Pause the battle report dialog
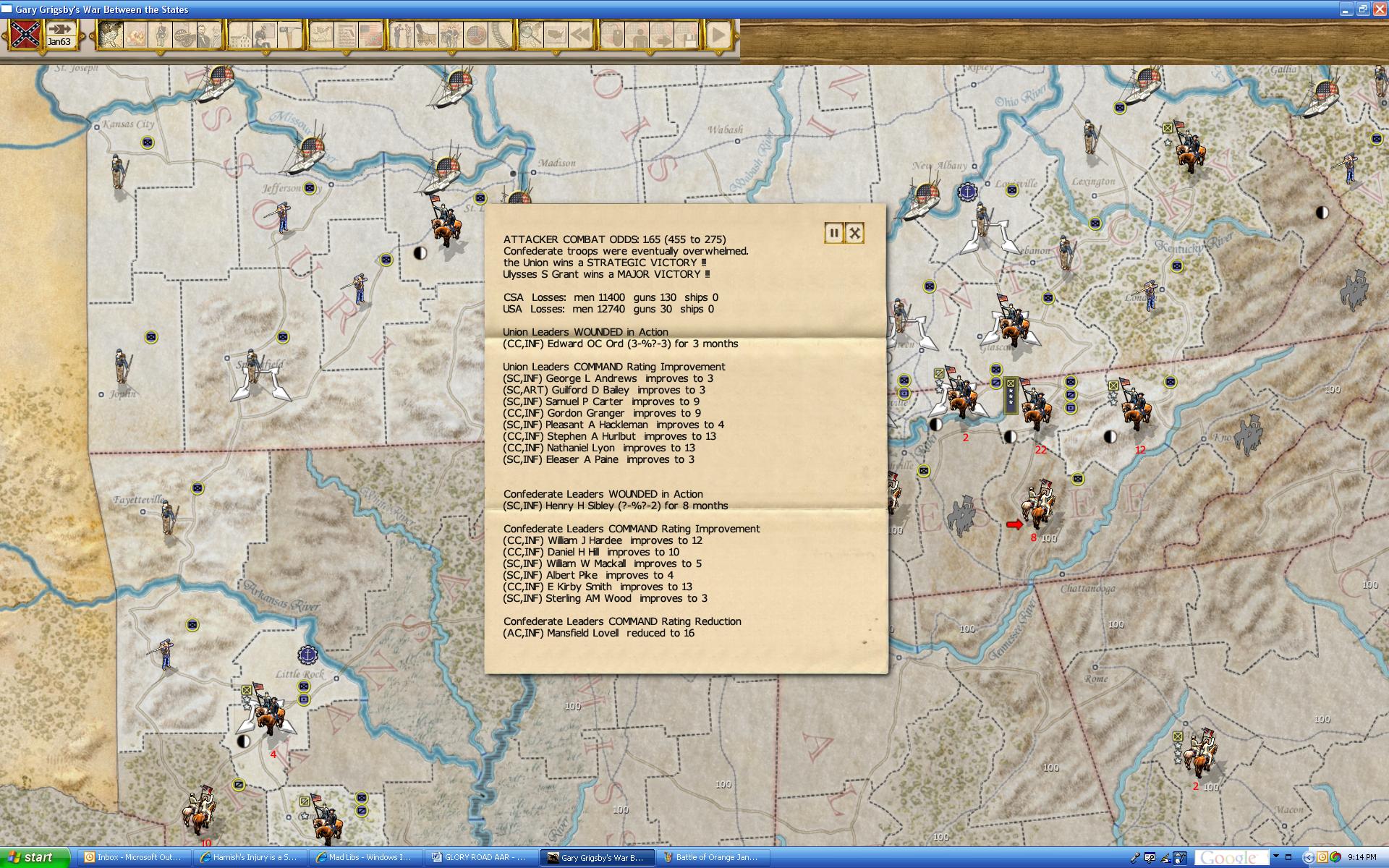This screenshot has height=868, width=1389. tap(833, 232)
